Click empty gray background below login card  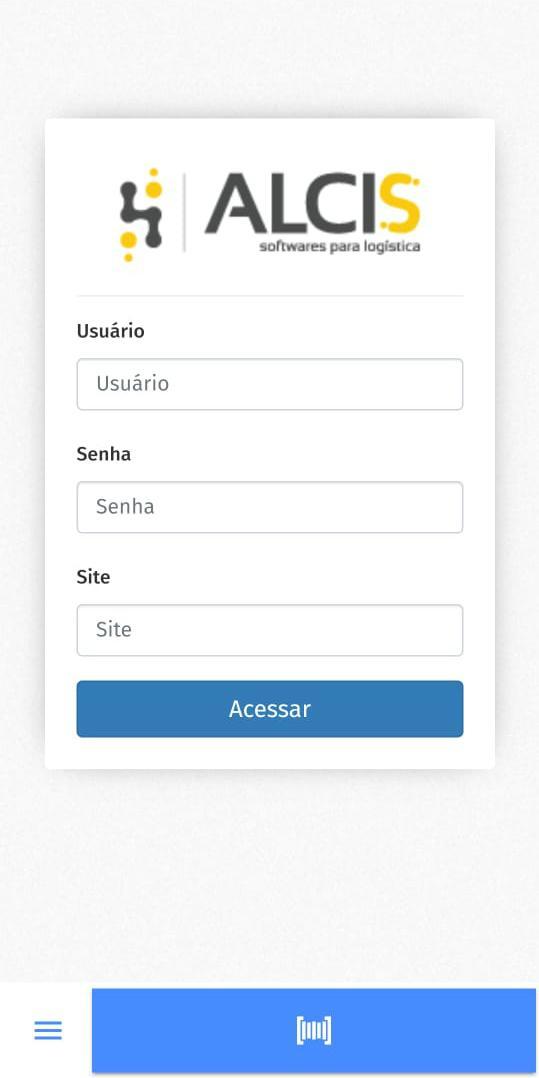[x=270, y=873]
